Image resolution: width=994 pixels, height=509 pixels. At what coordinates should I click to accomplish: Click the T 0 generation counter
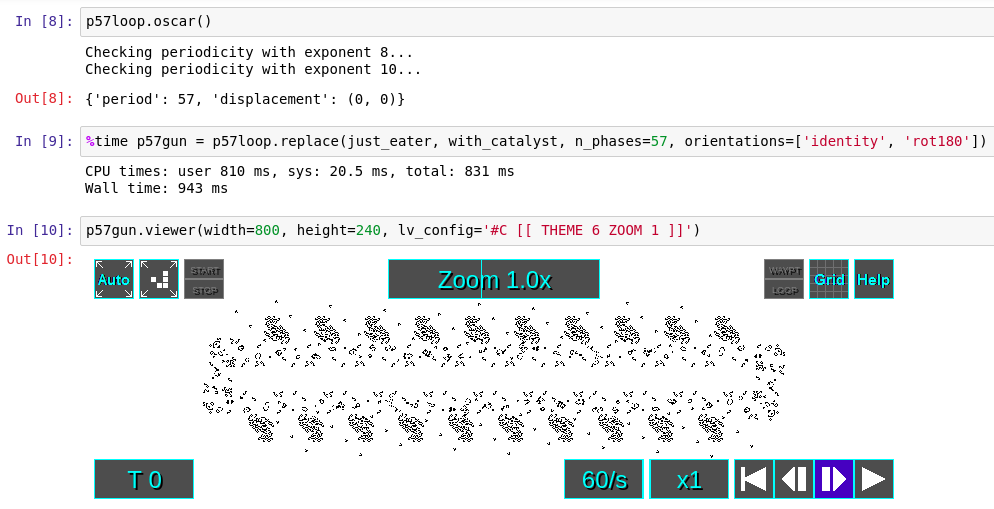click(x=144, y=479)
